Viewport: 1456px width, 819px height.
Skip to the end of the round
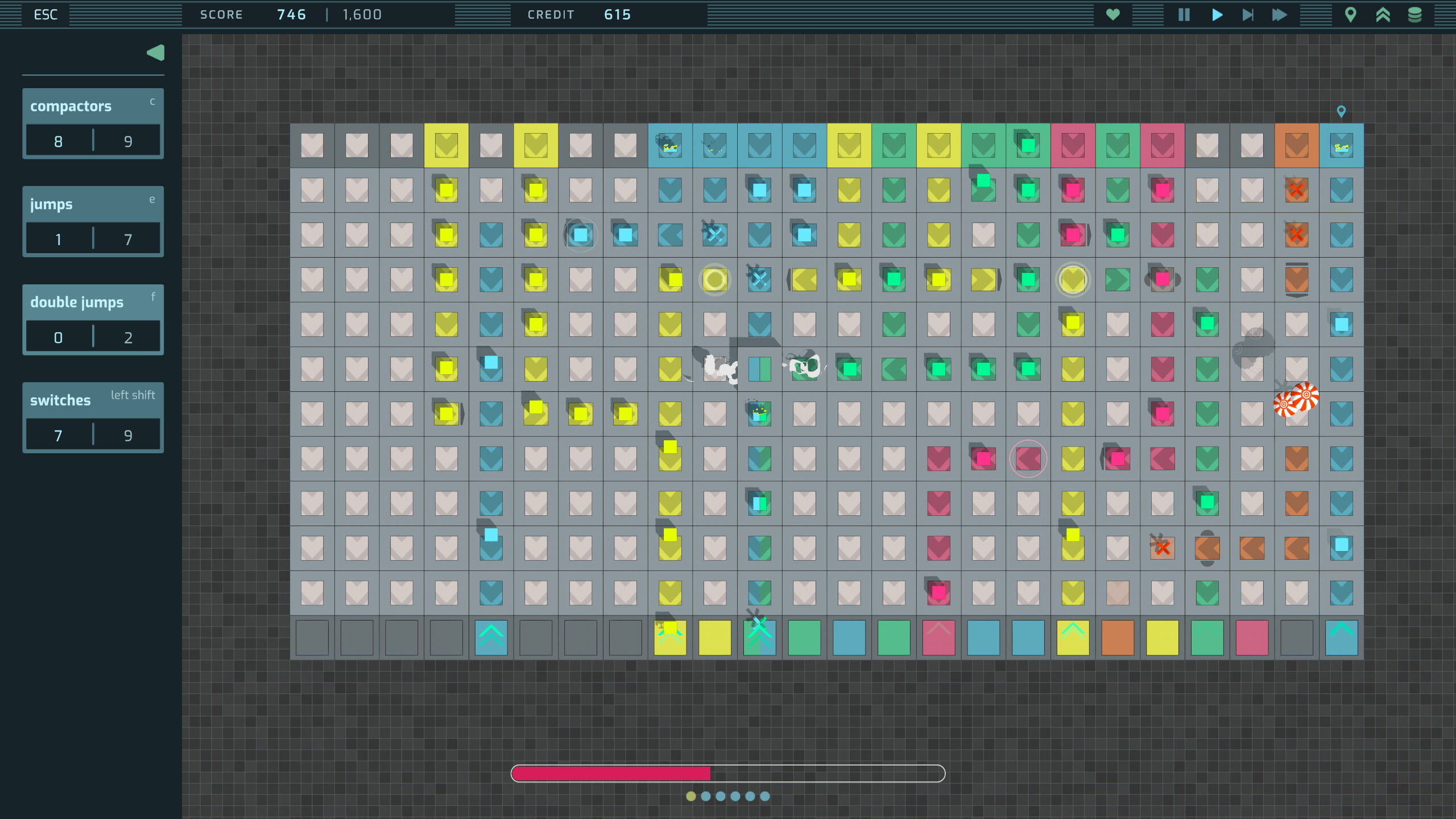(x=1248, y=15)
